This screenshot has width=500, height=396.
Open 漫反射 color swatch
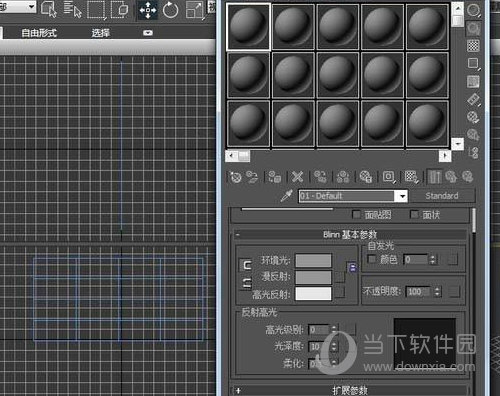313,277
